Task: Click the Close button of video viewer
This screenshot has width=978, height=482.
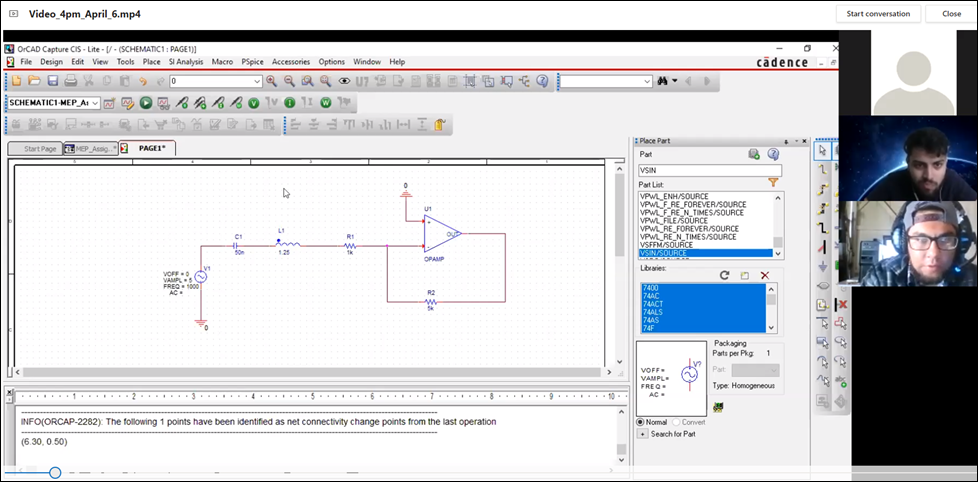Action: [x=951, y=14]
